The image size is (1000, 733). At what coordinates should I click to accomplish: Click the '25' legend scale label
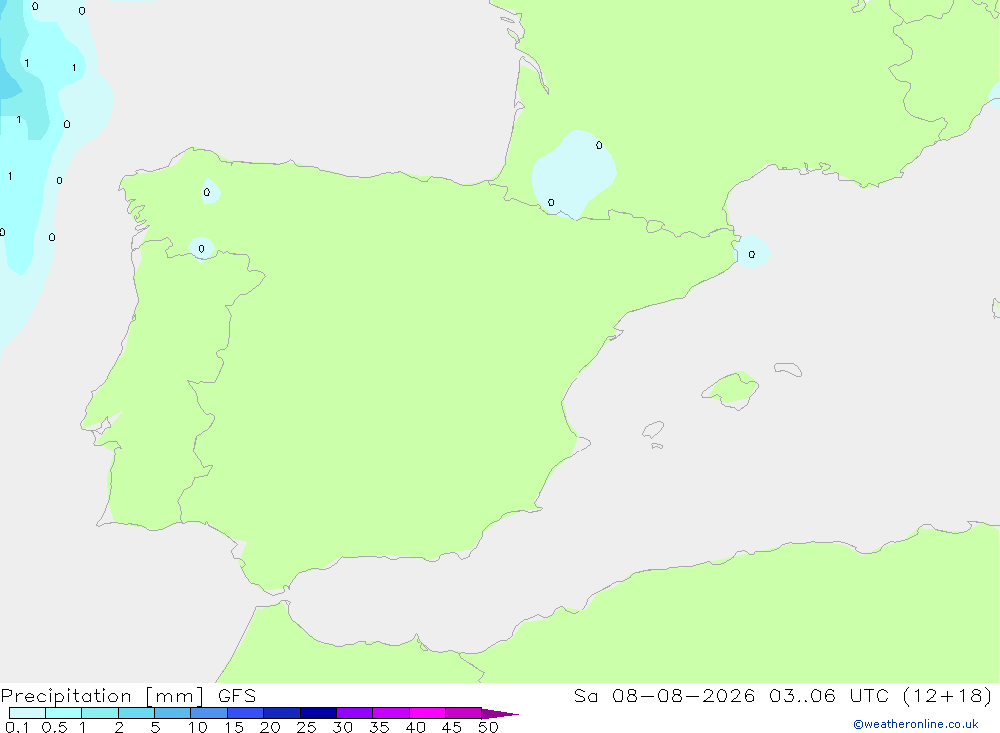pyautogui.click(x=306, y=727)
